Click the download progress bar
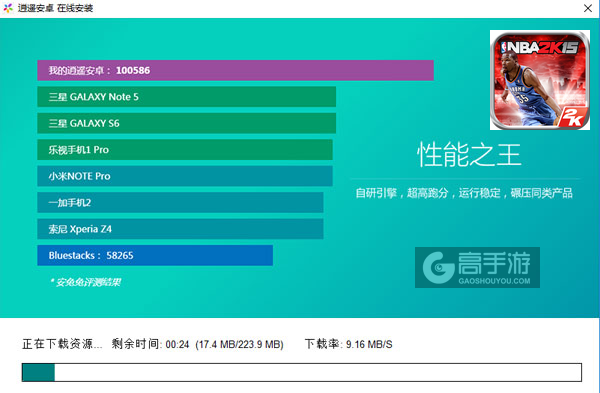The image size is (600, 393). pos(302,372)
